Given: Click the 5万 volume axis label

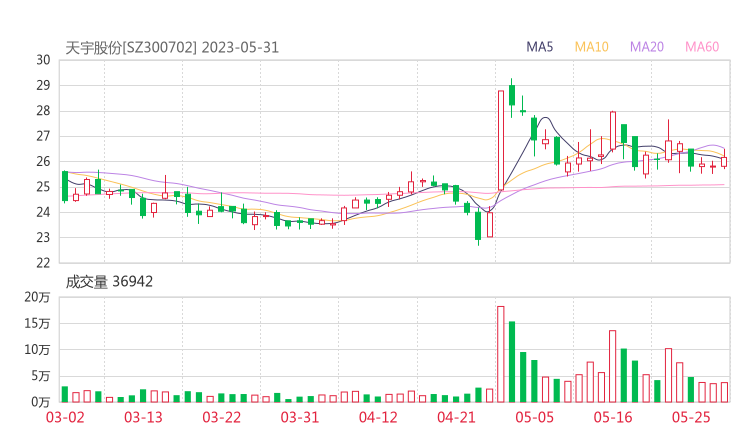Looking at the screenshot, I should tap(41, 376).
